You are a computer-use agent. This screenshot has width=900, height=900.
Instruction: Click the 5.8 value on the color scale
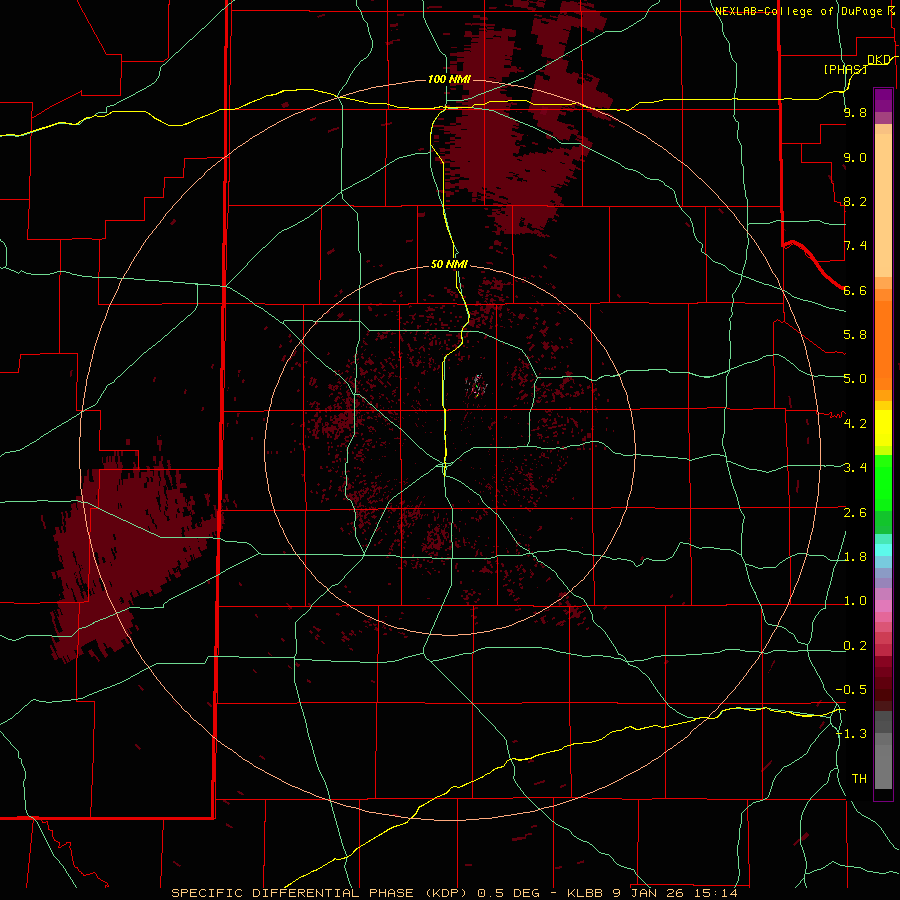[x=855, y=334]
